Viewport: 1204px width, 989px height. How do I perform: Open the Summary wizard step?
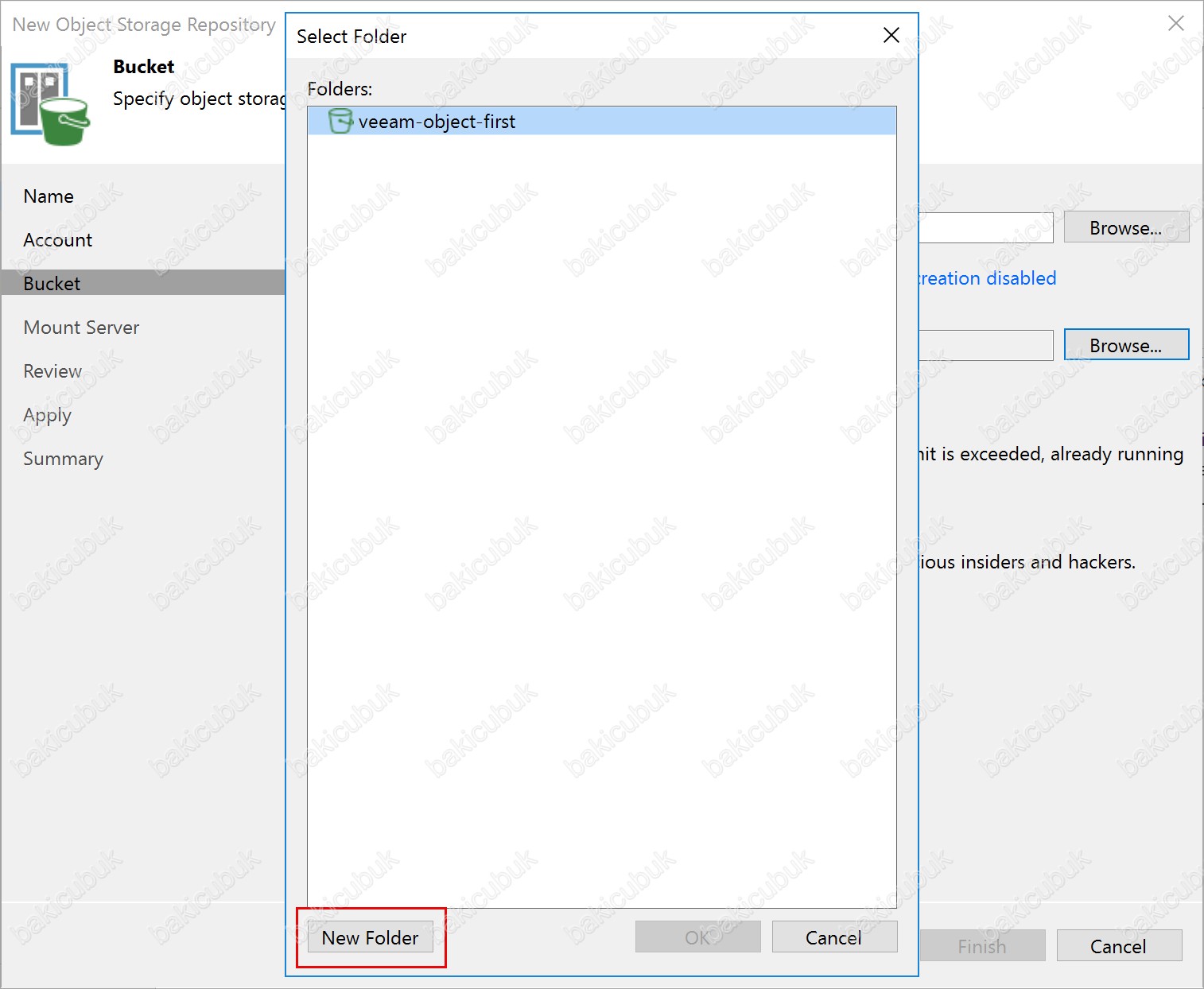[64, 459]
